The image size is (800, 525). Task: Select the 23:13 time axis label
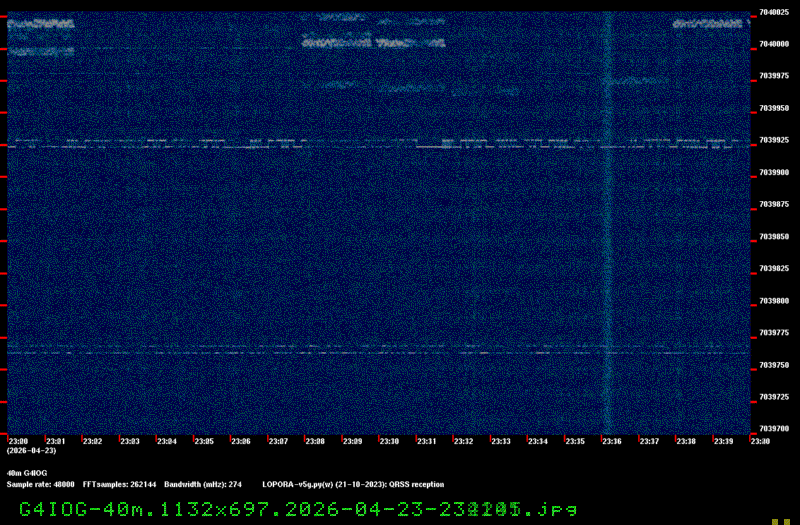point(501,441)
